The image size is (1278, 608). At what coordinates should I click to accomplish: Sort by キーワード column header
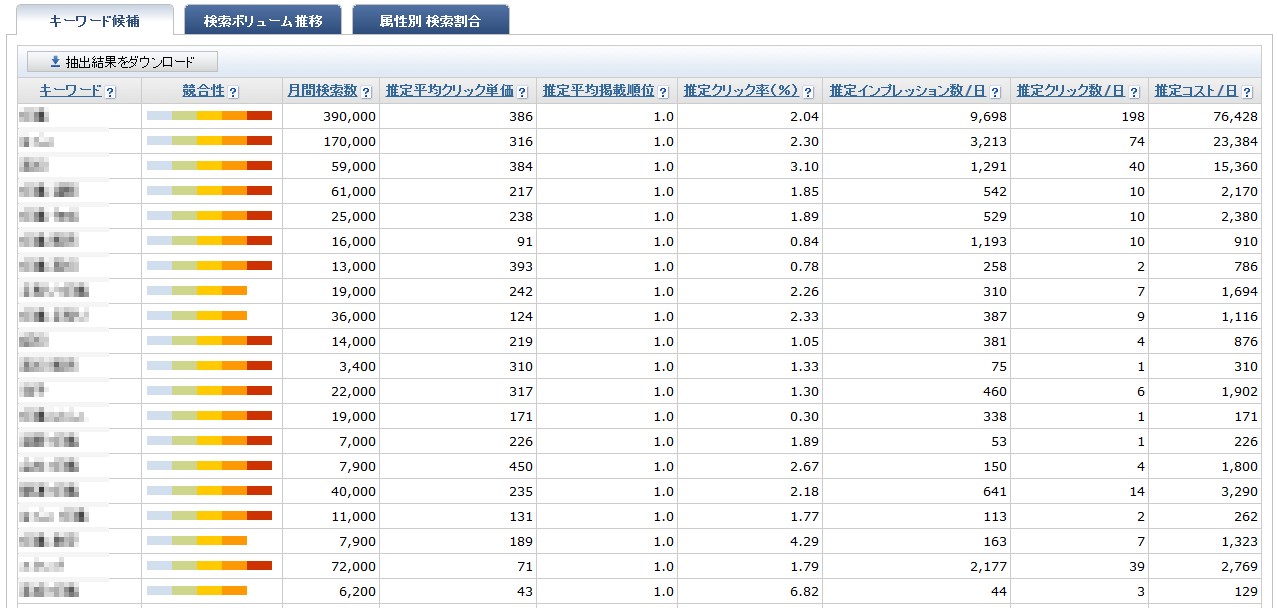tap(70, 90)
